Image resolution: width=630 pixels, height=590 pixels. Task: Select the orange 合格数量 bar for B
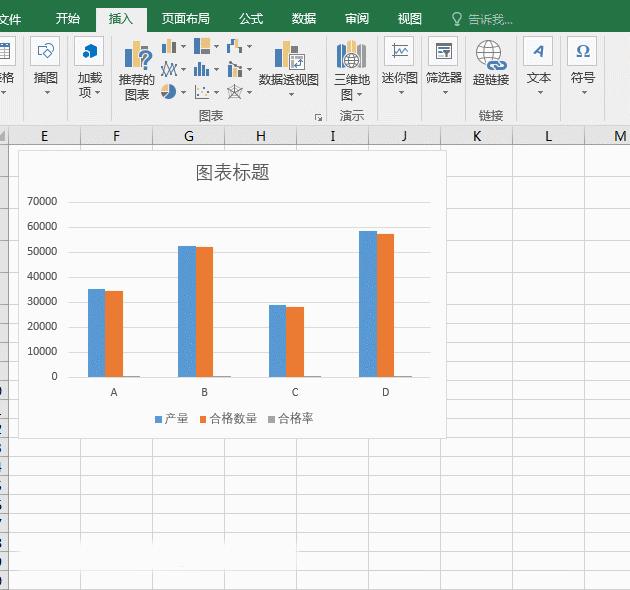pyautogui.click(x=205, y=312)
